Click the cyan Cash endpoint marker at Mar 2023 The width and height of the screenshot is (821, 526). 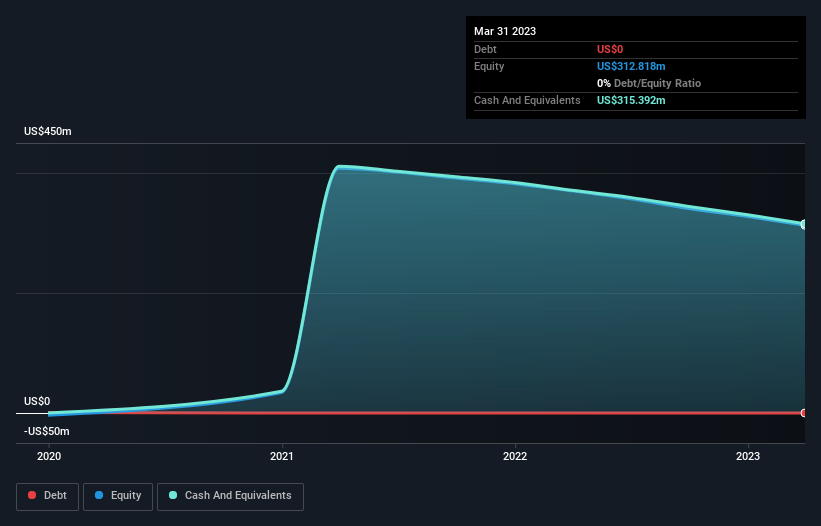[x=804, y=225]
